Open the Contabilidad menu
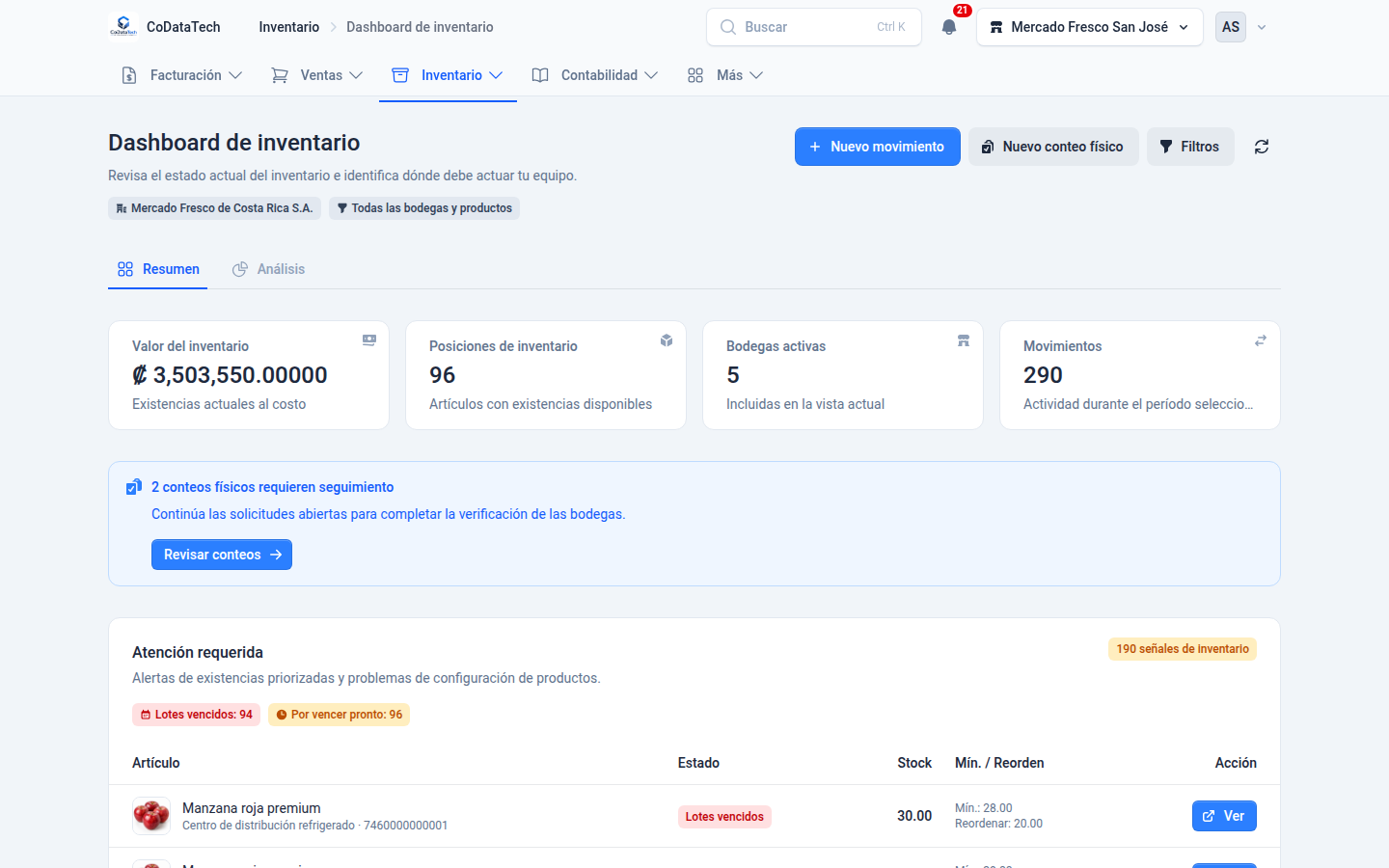The width and height of the screenshot is (1389, 868). tap(595, 75)
